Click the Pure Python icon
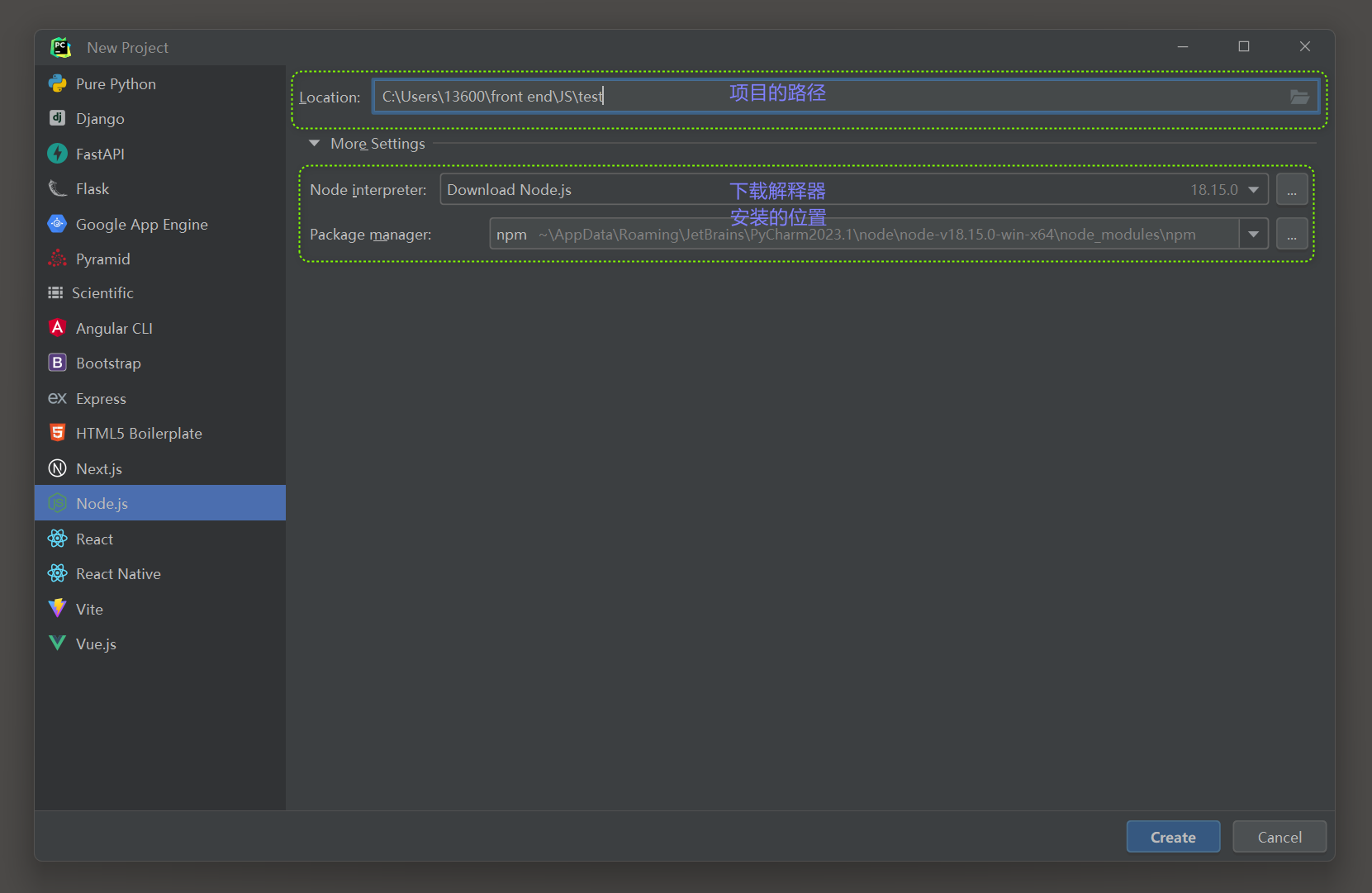Screen dimensions: 1372x893 (x=57, y=83)
